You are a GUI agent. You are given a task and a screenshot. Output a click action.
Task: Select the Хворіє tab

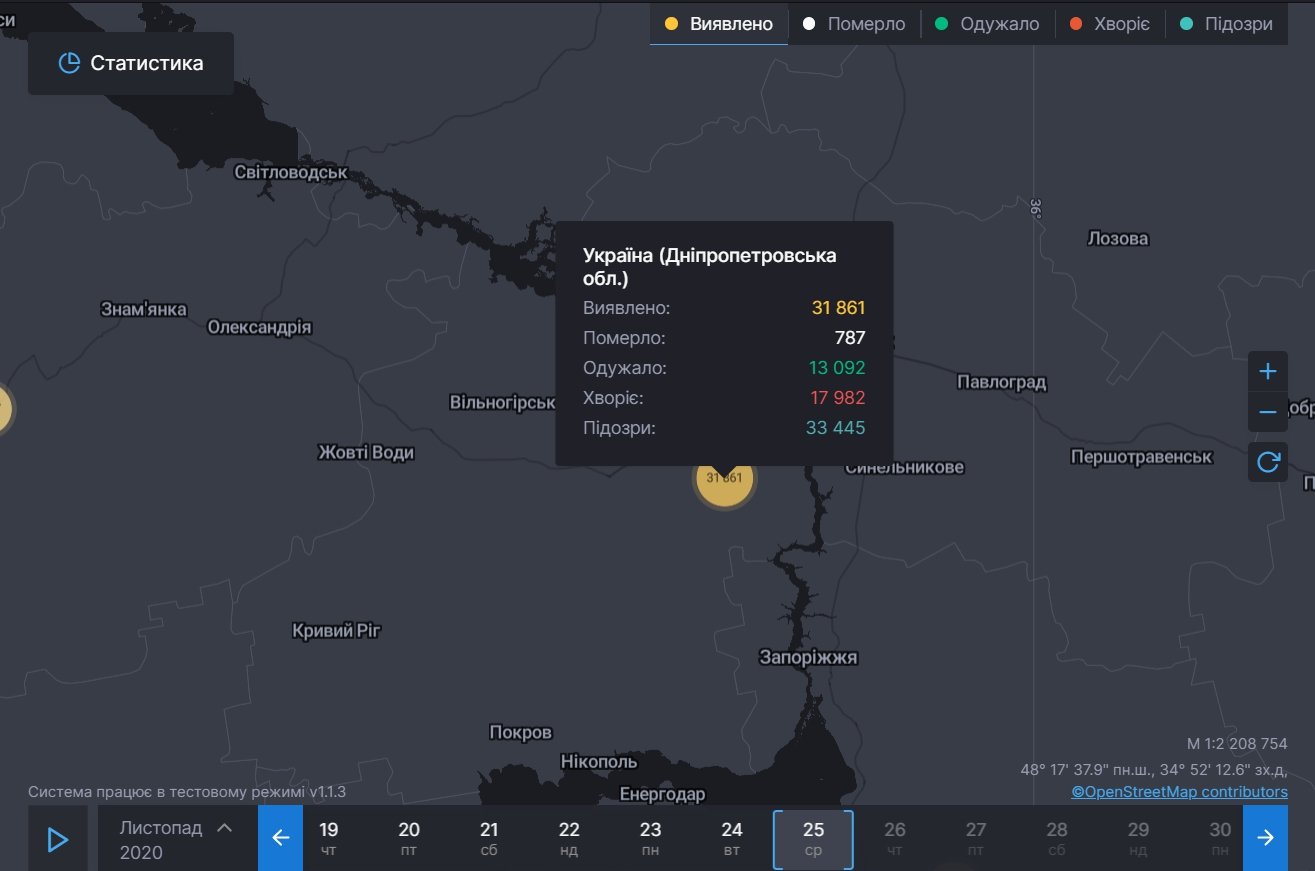pos(1110,24)
